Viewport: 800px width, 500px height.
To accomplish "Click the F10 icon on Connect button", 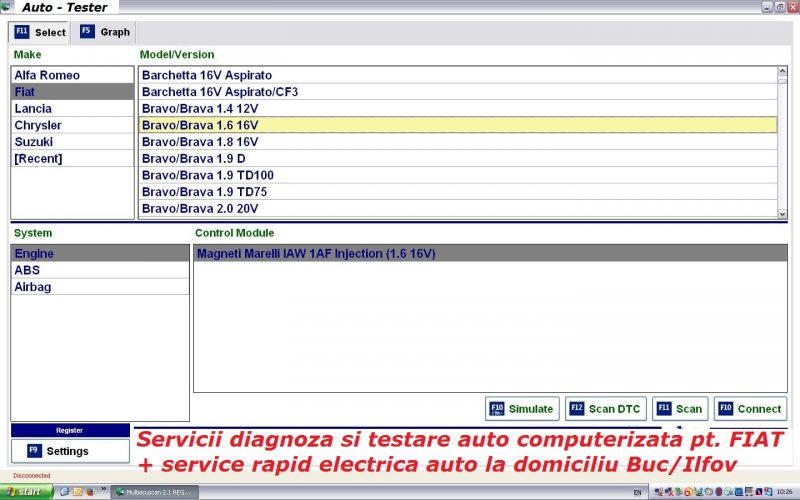I will pos(726,409).
